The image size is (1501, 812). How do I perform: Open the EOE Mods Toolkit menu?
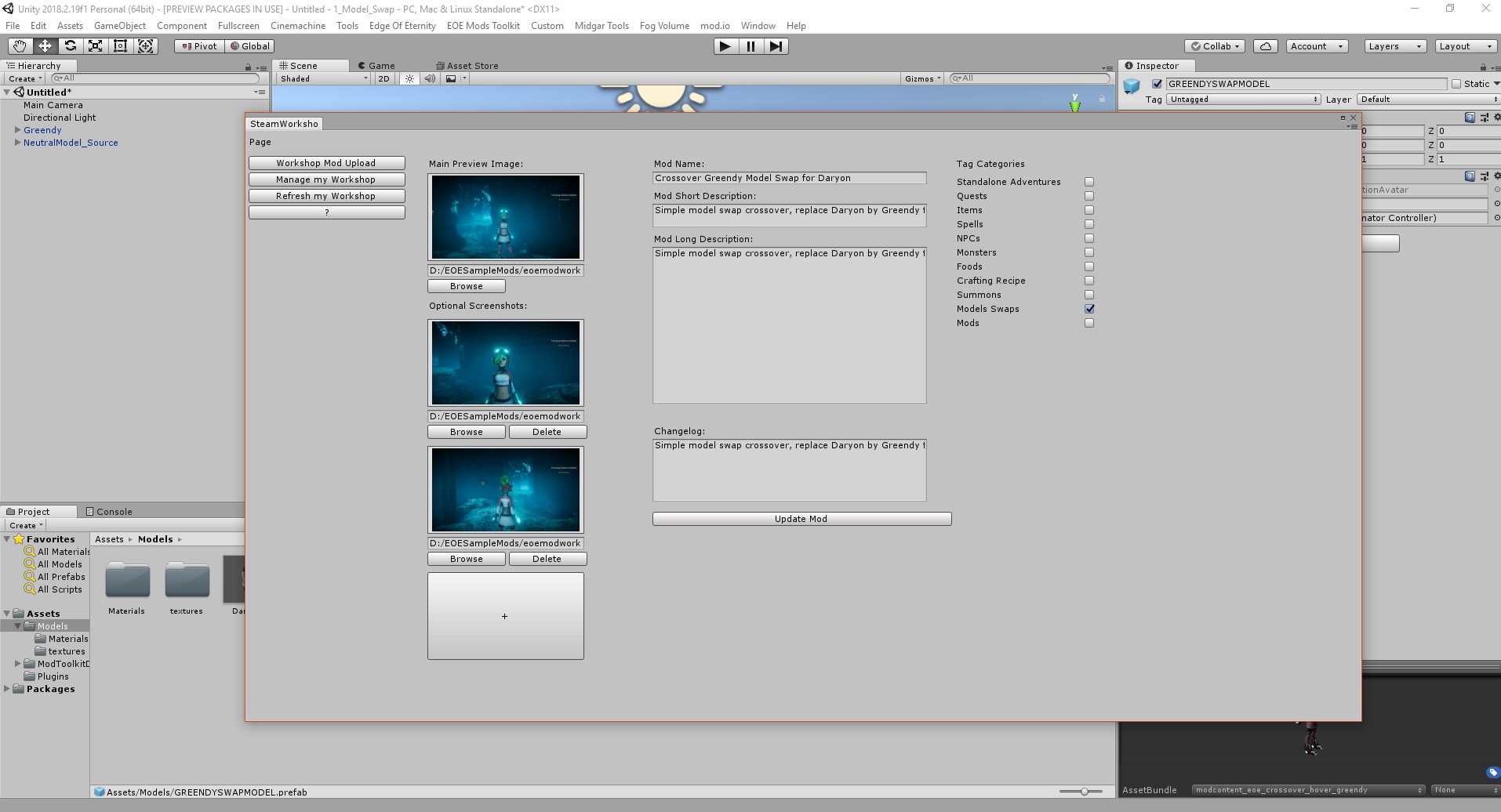[483, 26]
